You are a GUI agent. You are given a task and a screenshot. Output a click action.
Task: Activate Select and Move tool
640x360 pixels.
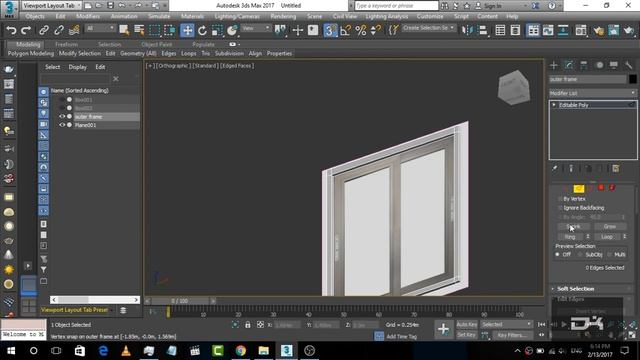click(187, 30)
